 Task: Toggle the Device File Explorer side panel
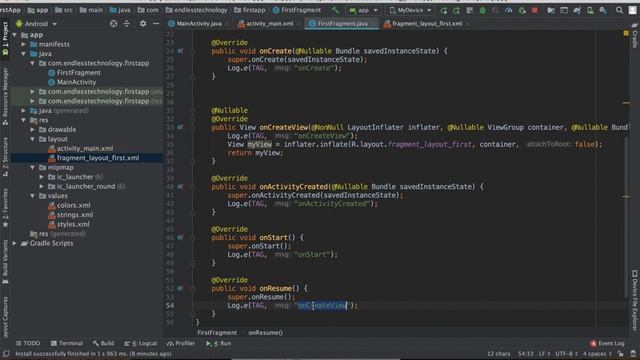pyautogui.click(x=635, y=300)
